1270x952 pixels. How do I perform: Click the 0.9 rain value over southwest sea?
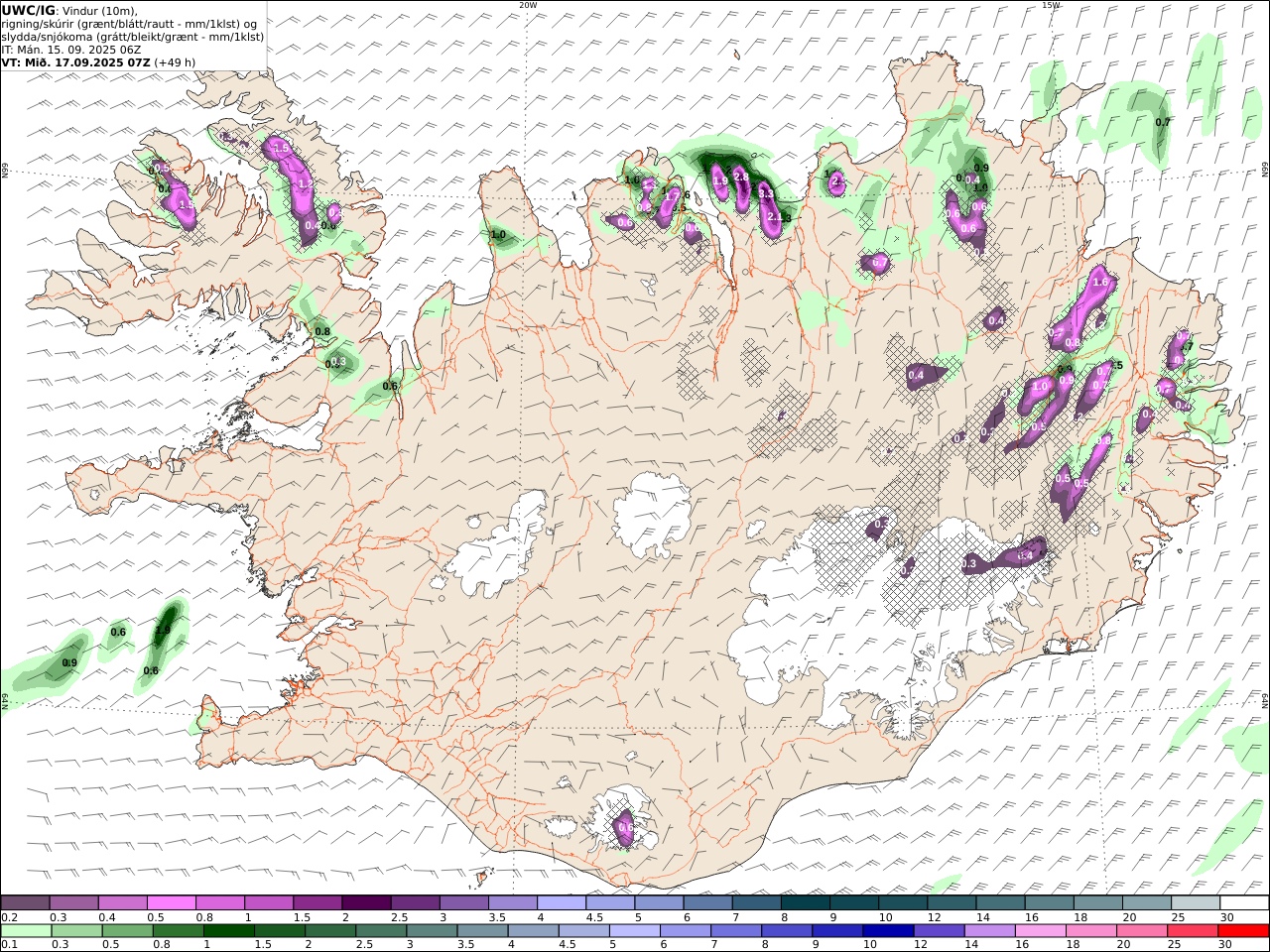pyautogui.click(x=69, y=662)
